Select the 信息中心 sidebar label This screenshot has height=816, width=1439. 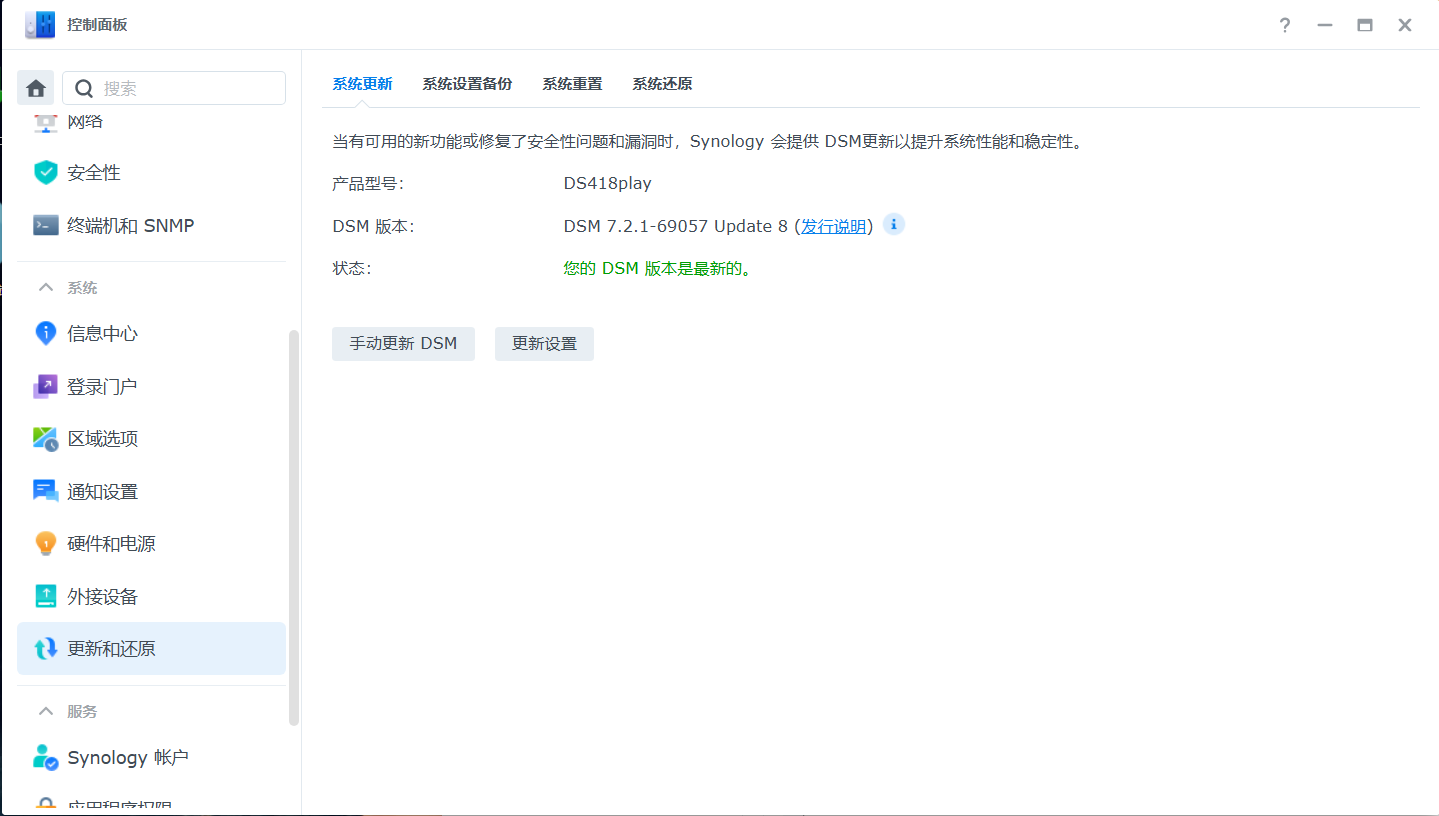click(x=102, y=333)
